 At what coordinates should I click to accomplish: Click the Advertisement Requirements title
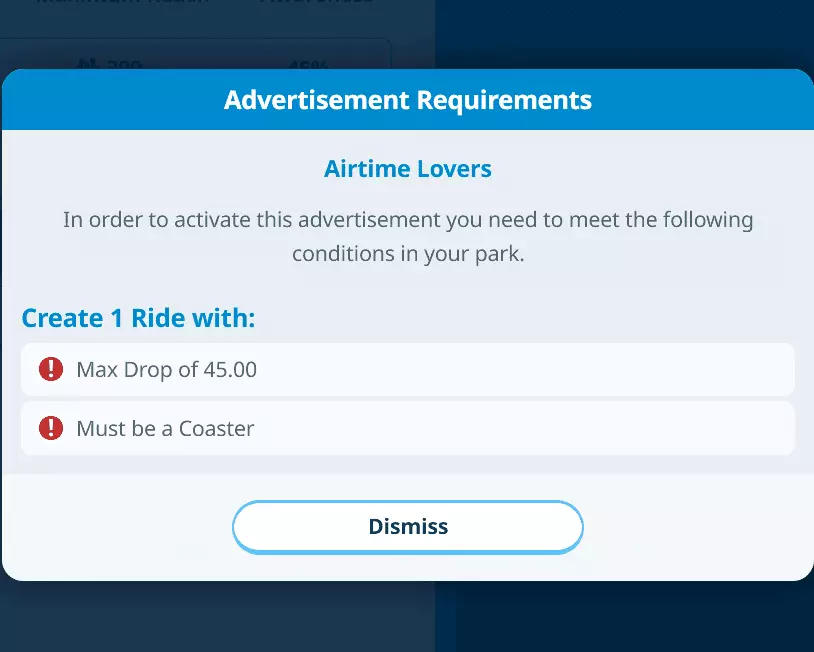tap(407, 100)
